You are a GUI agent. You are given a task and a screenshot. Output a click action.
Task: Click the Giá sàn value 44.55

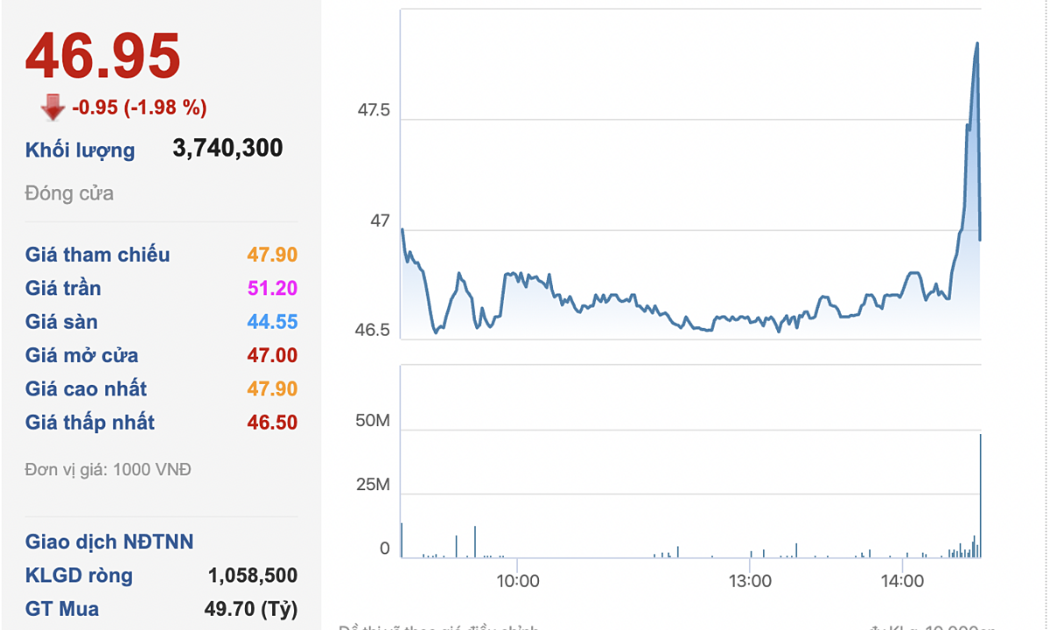click(272, 322)
